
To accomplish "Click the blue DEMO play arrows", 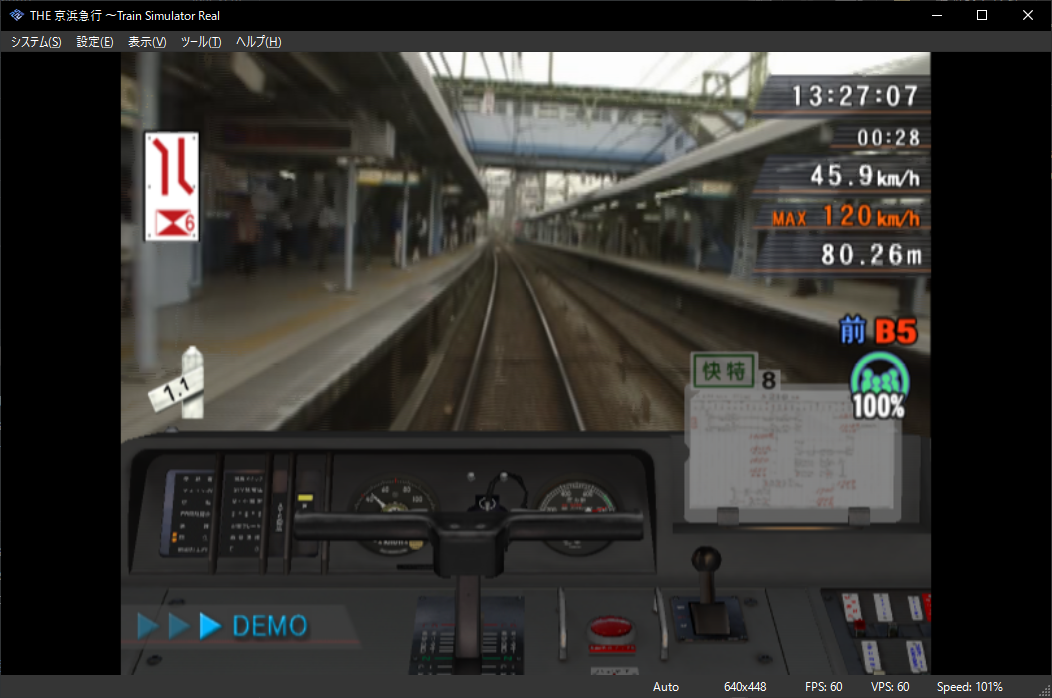I will [x=179, y=626].
